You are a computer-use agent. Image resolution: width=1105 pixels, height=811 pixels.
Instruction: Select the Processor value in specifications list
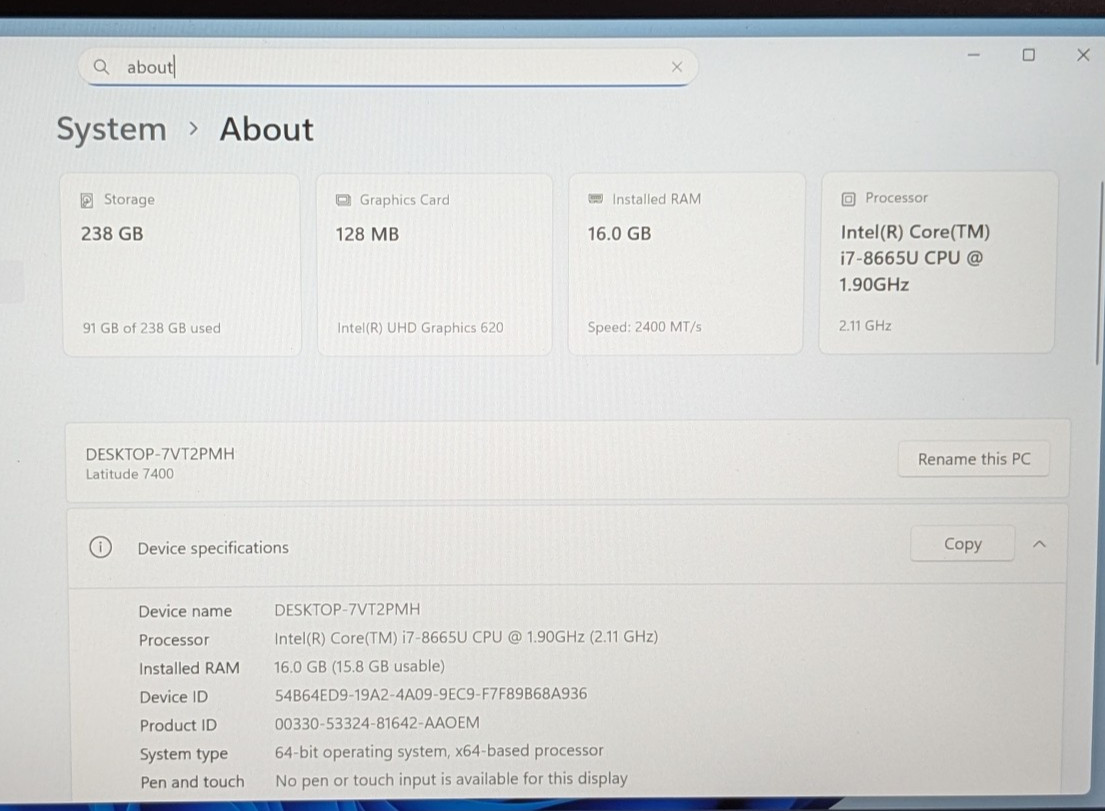(466, 638)
